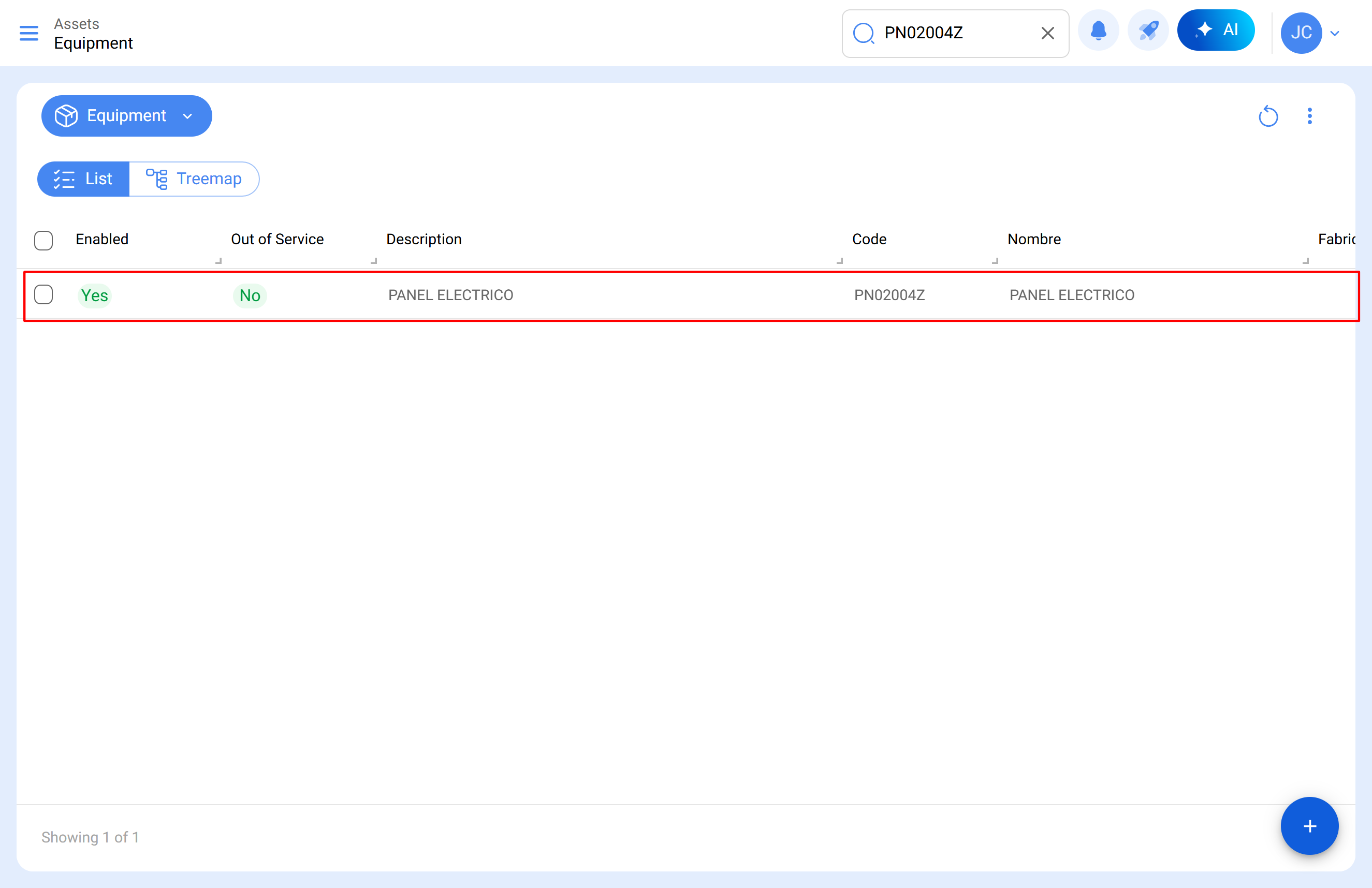The image size is (1372, 888).
Task: Open the notifications bell
Action: (x=1098, y=31)
